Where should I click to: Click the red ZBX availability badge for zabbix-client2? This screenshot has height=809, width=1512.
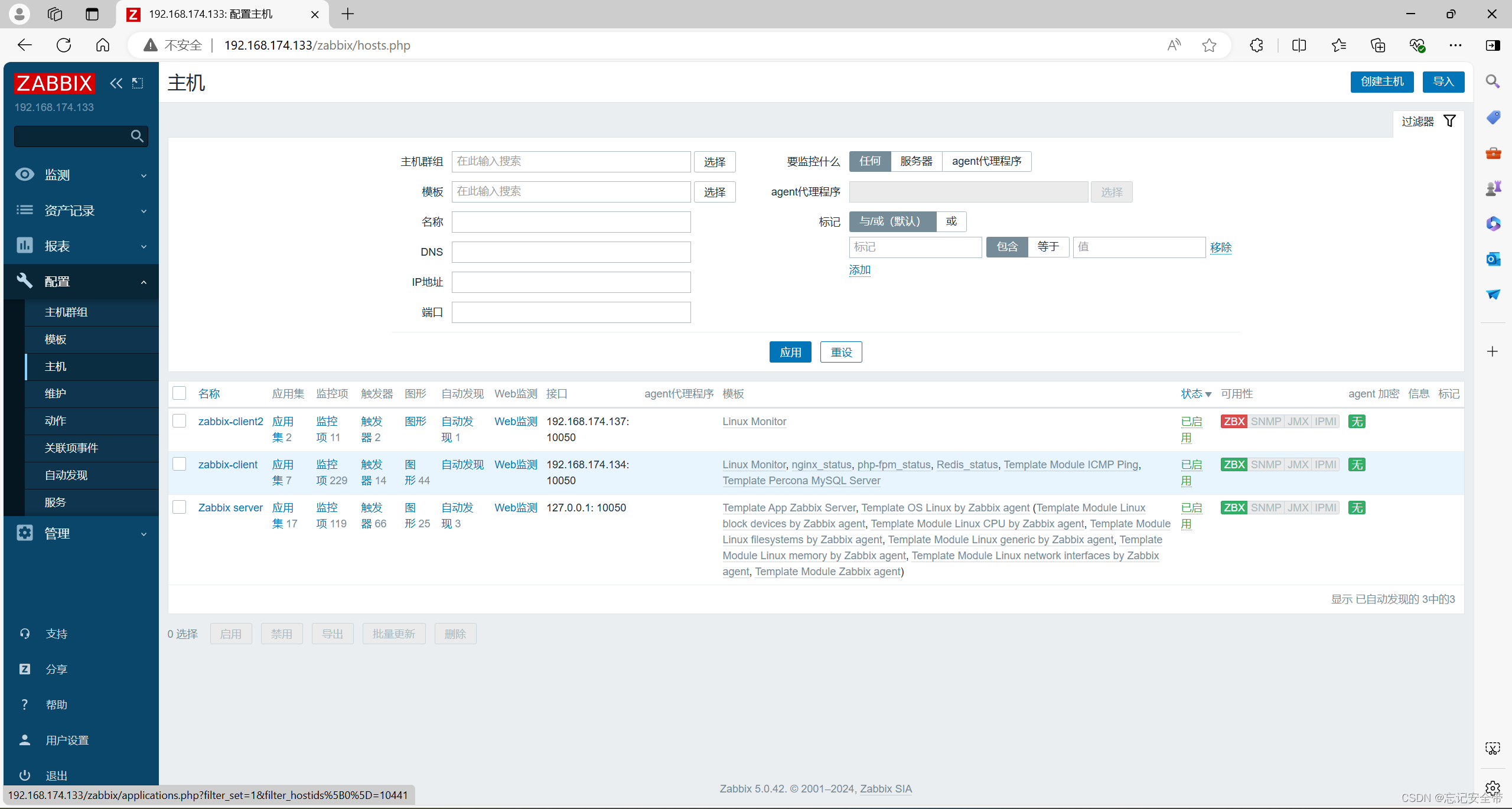click(x=1234, y=422)
